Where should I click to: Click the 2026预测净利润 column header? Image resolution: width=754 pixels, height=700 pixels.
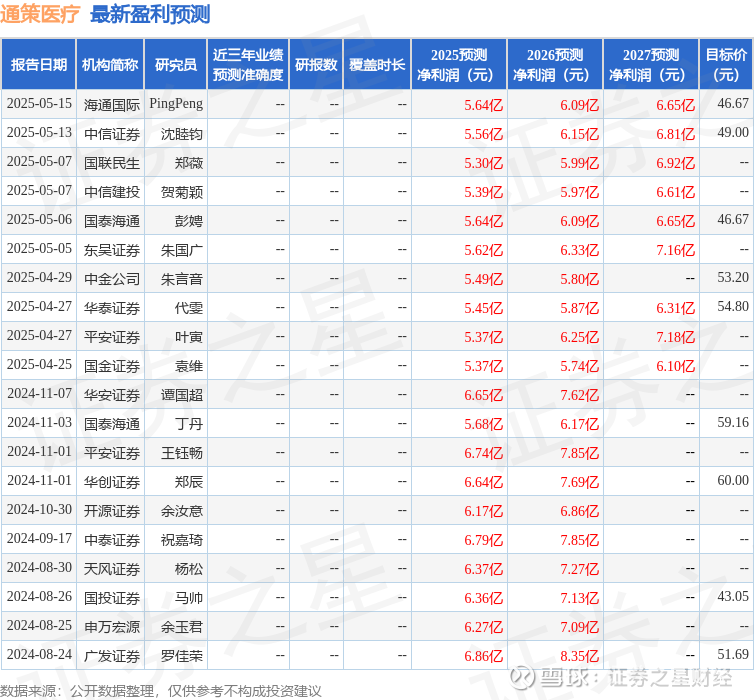coord(555,64)
